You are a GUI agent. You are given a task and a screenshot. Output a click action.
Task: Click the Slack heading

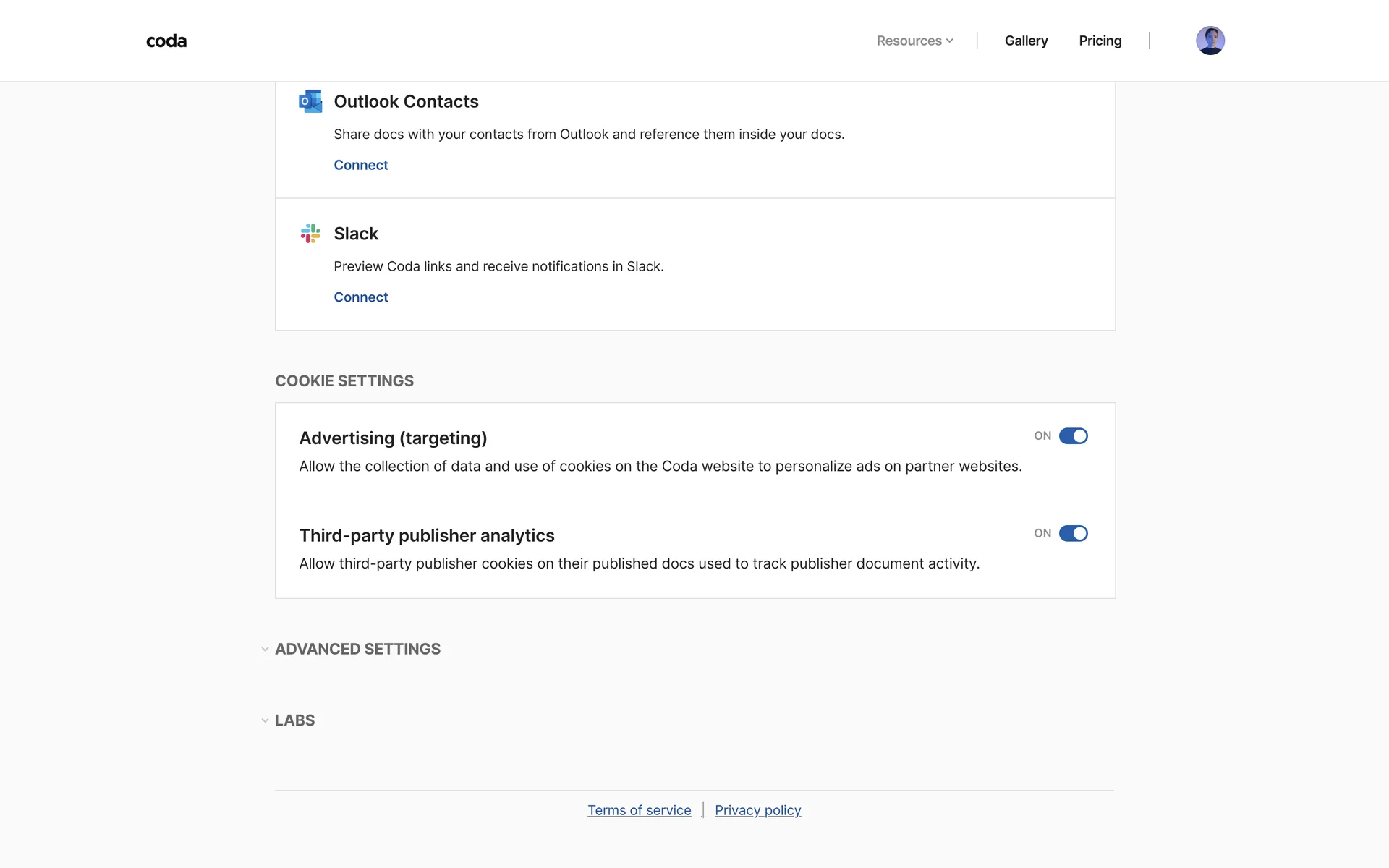tap(356, 234)
